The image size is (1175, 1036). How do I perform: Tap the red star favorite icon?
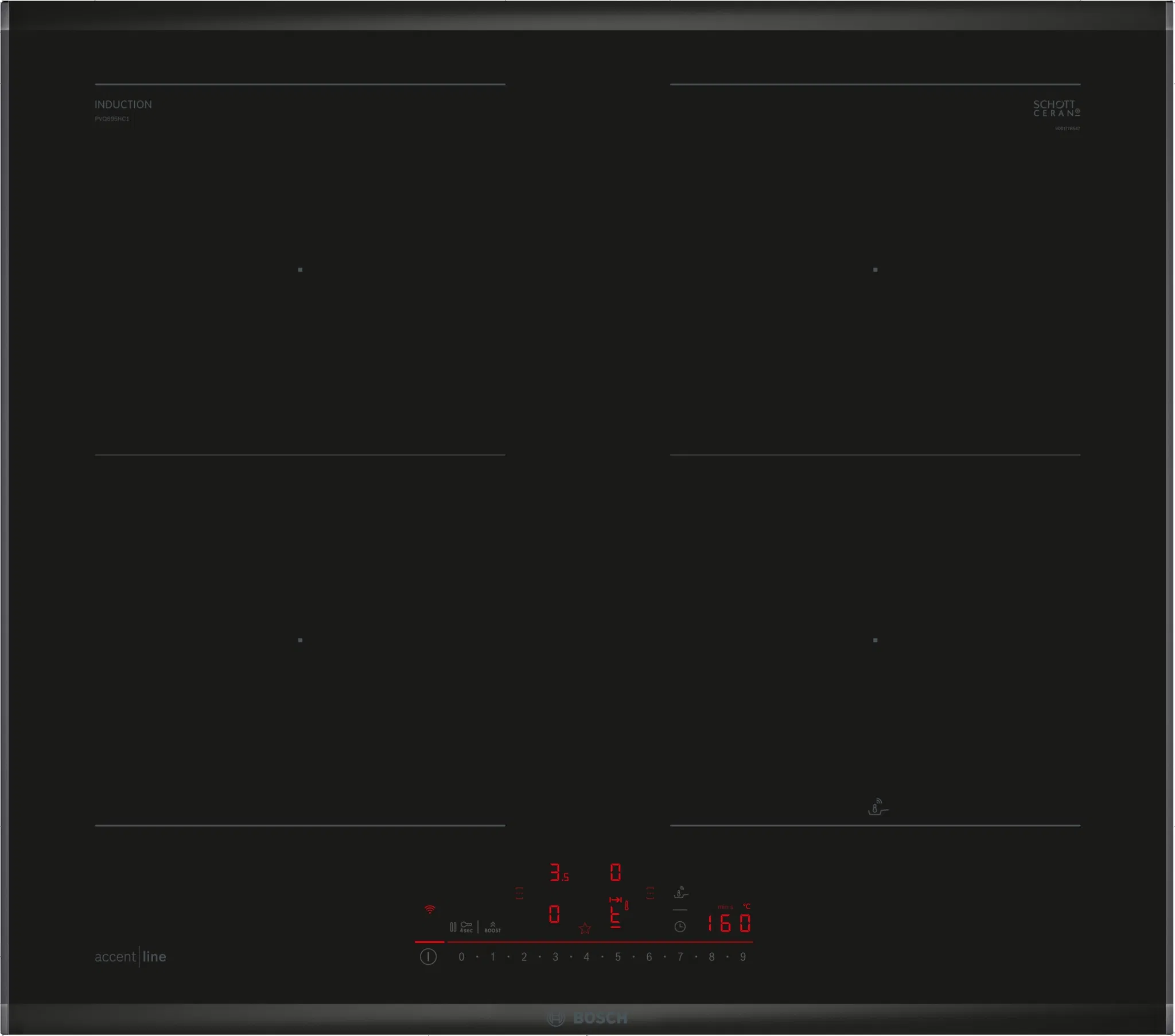point(585,929)
